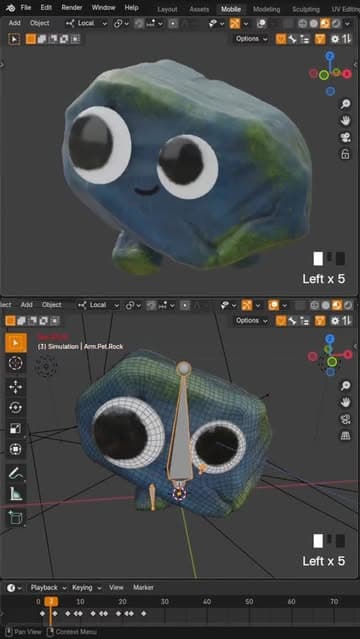Choose extend selection mode in top viewport

point(42,39)
